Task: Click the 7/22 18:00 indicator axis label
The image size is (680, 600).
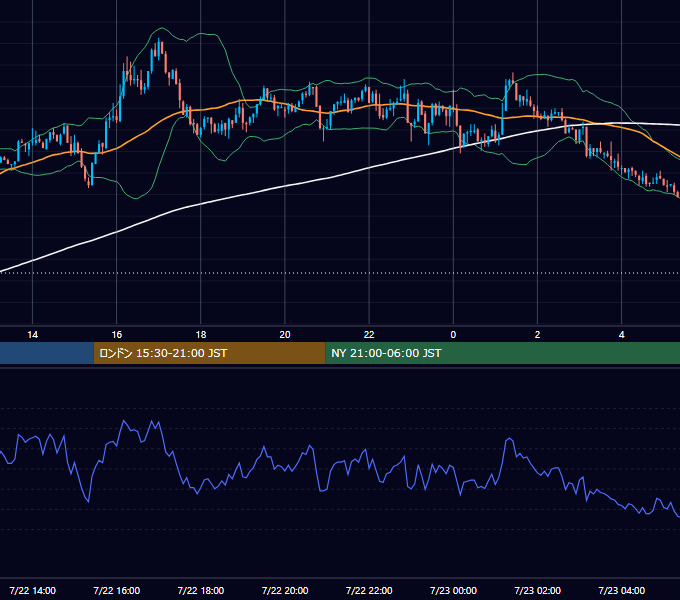Action: pyautogui.click(x=201, y=590)
